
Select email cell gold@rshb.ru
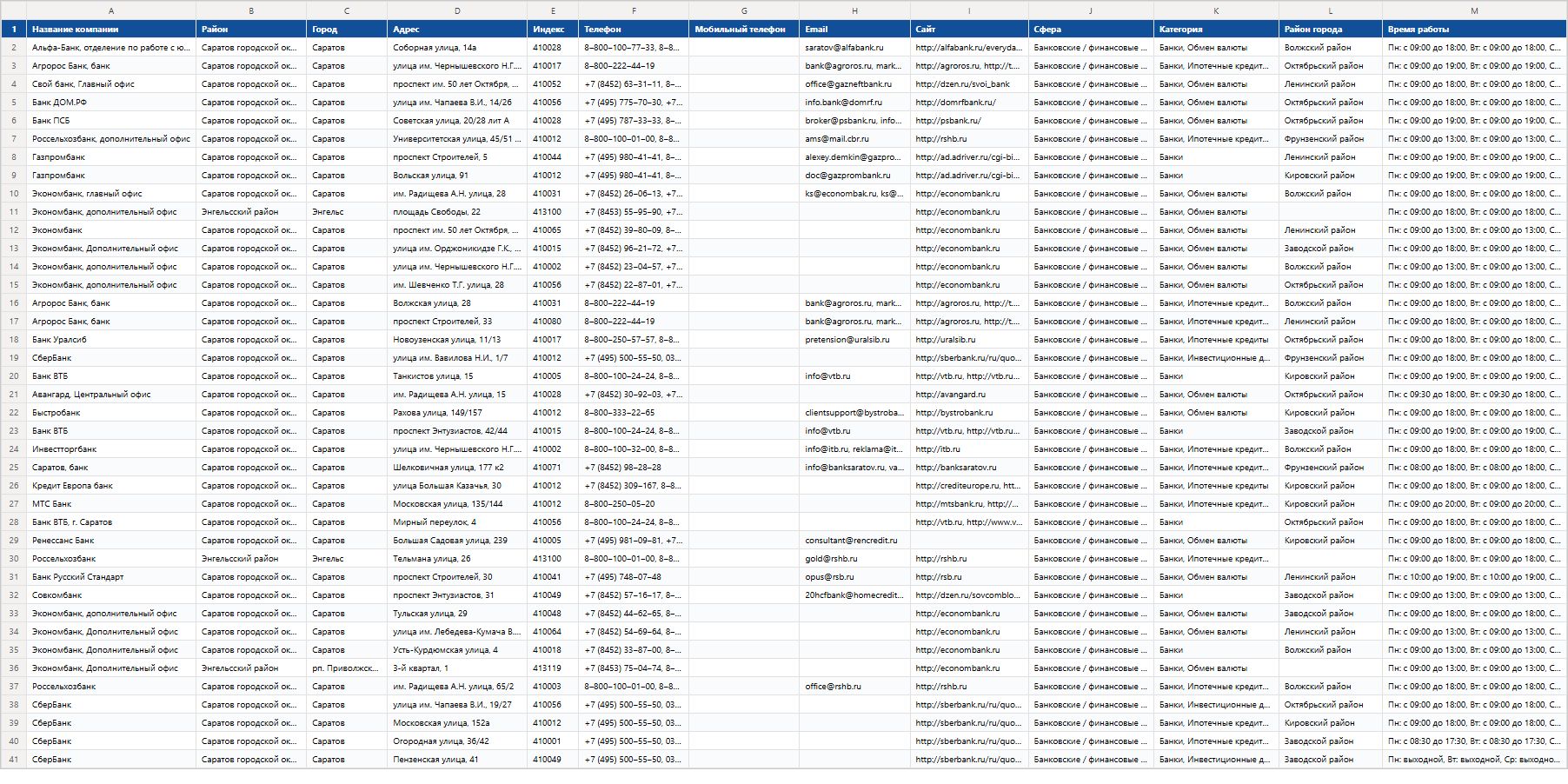click(x=854, y=559)
